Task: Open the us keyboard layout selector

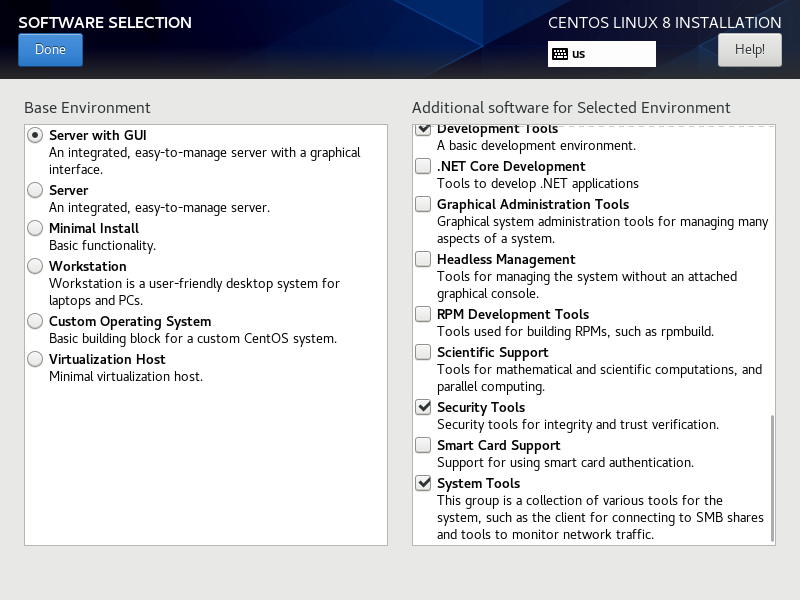Action: pyautogui.click(x=602, y=54)
